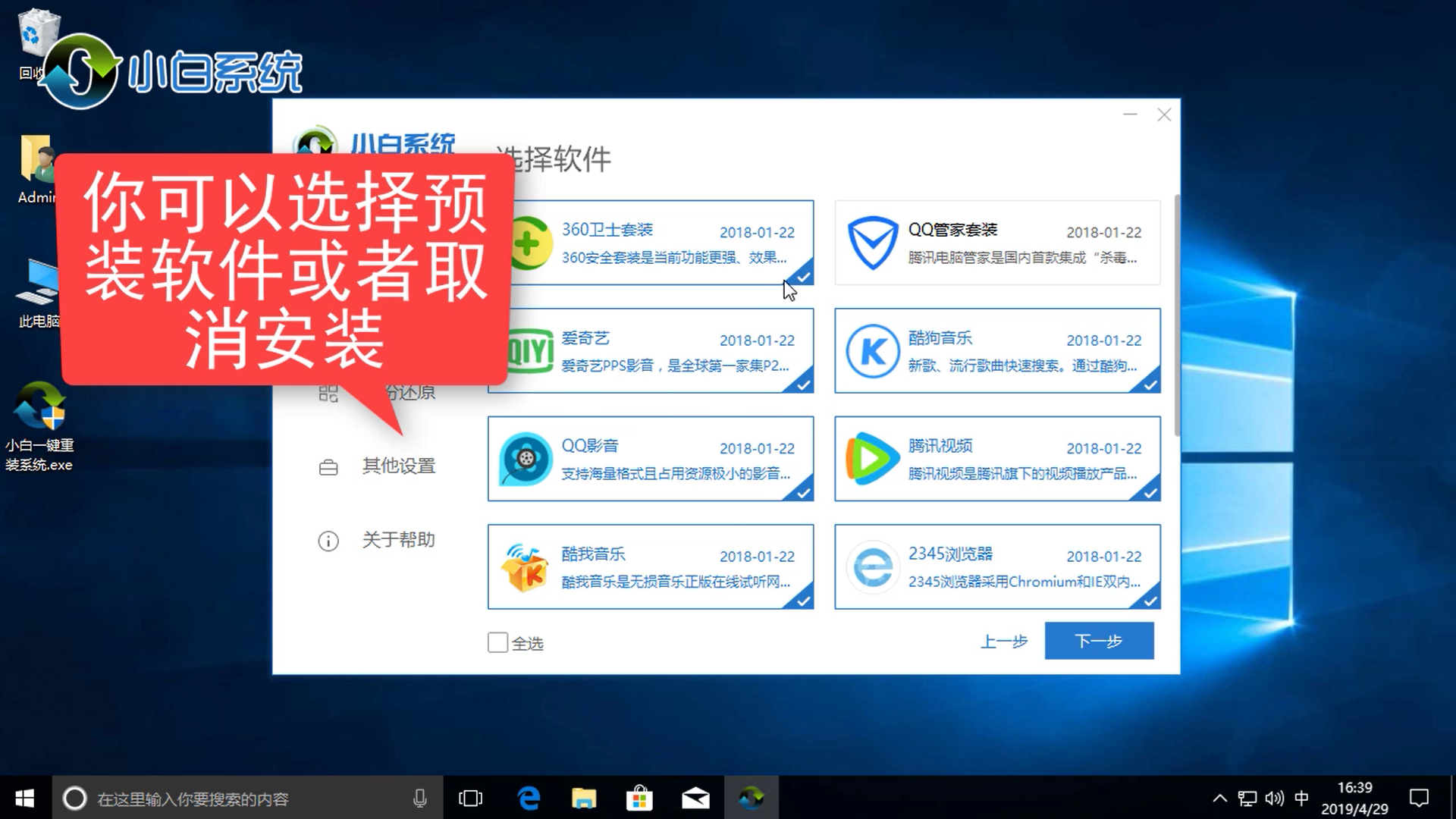Open the volume control in system tray
This screenshot has width=1456, height=819.
pyautogui.click(x=1275, y=798)
